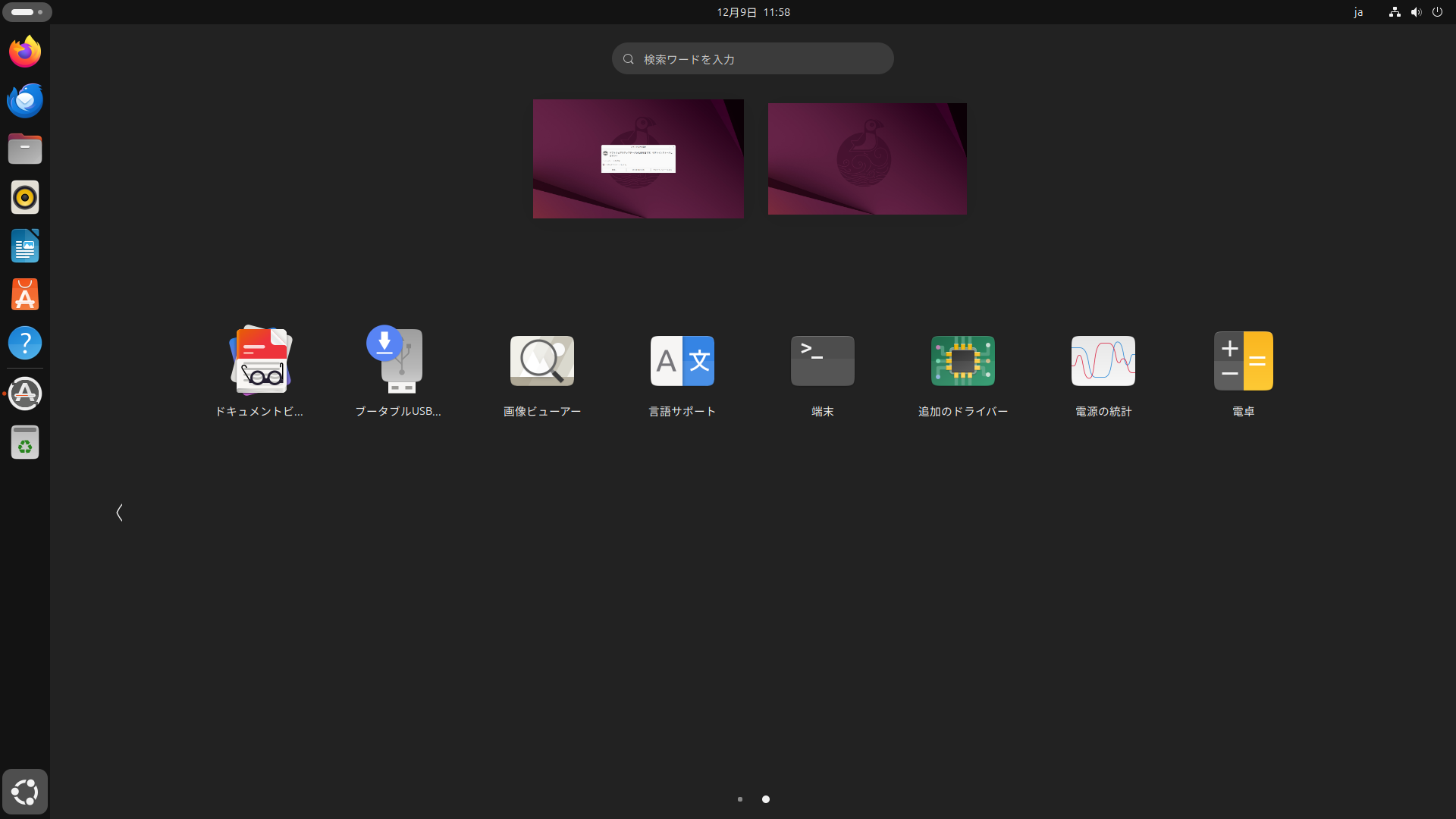The width and height of the screenshot is (1456, 819).
Task: Open the トラッシュ (Trash) in the dock
Action: pyautogui.click(x=25, y=442)
